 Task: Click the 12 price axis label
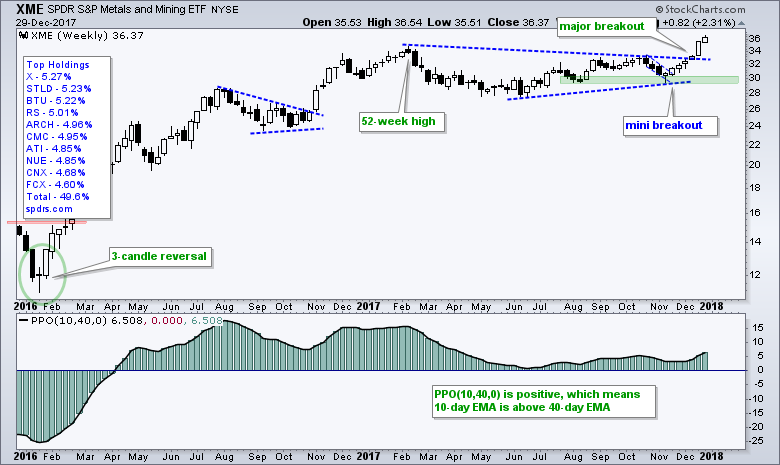[x=754, y=275]
